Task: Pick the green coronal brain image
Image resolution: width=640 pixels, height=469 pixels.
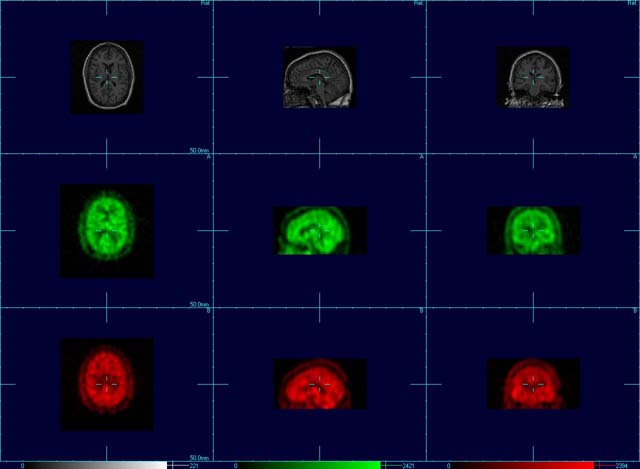Action: point(533,230)
